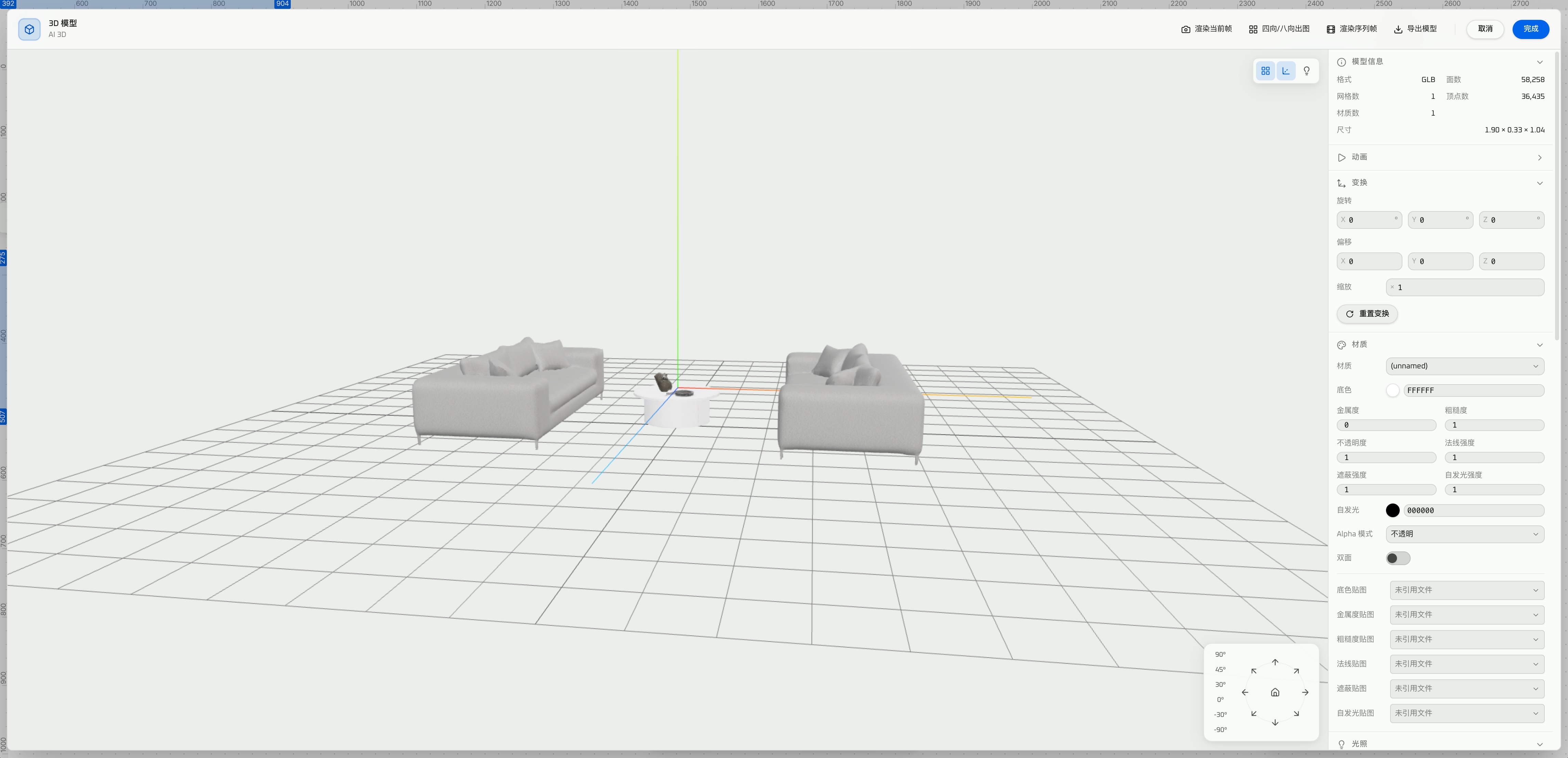
Task: Click the lower-right diagonal arrow in navigator
Action: (x=1296, y=714)
